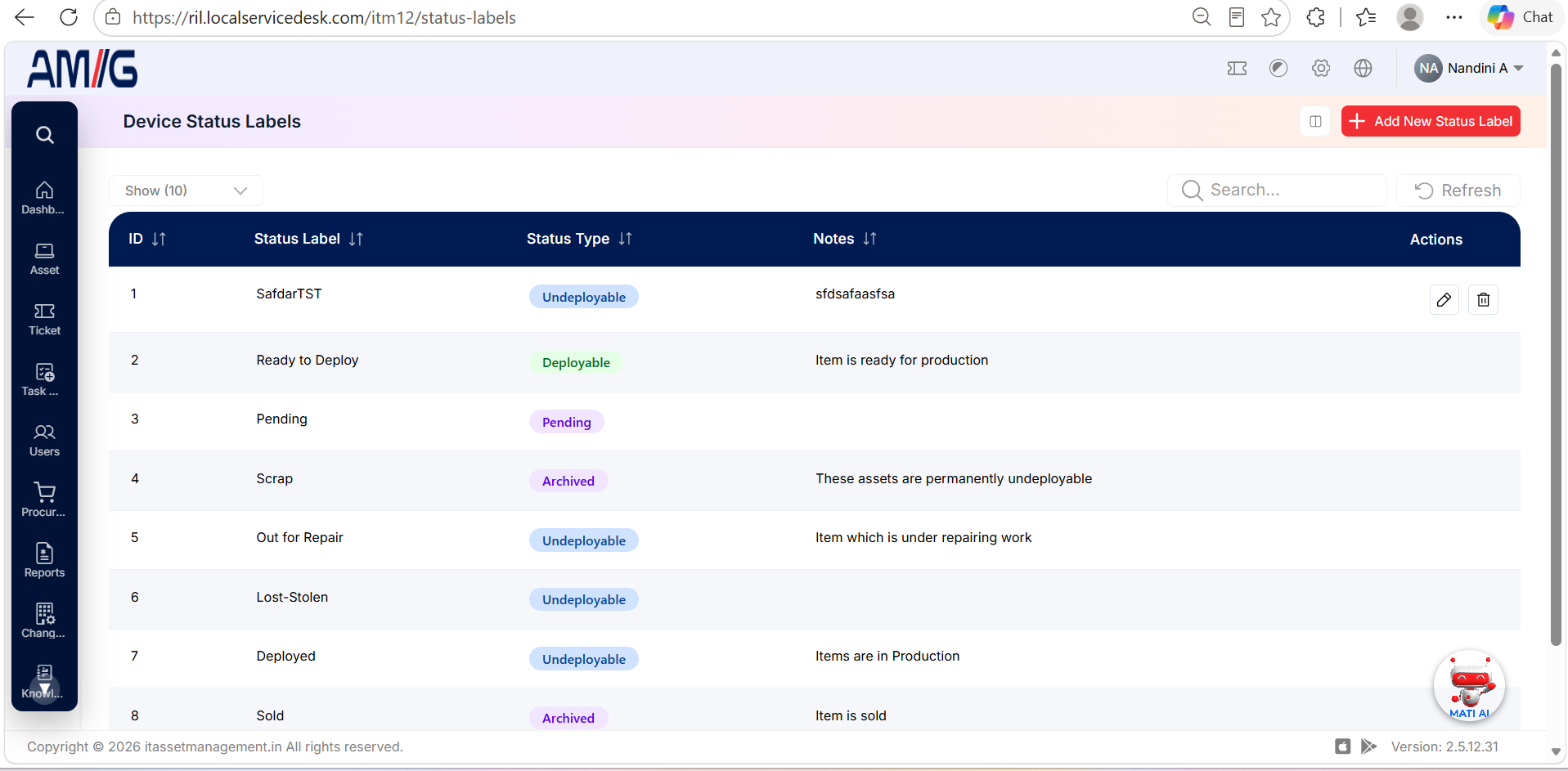This screenshot has width=1568, height=771.
Task: Go to Dashboard in sidebar
Action: (44, 198)
